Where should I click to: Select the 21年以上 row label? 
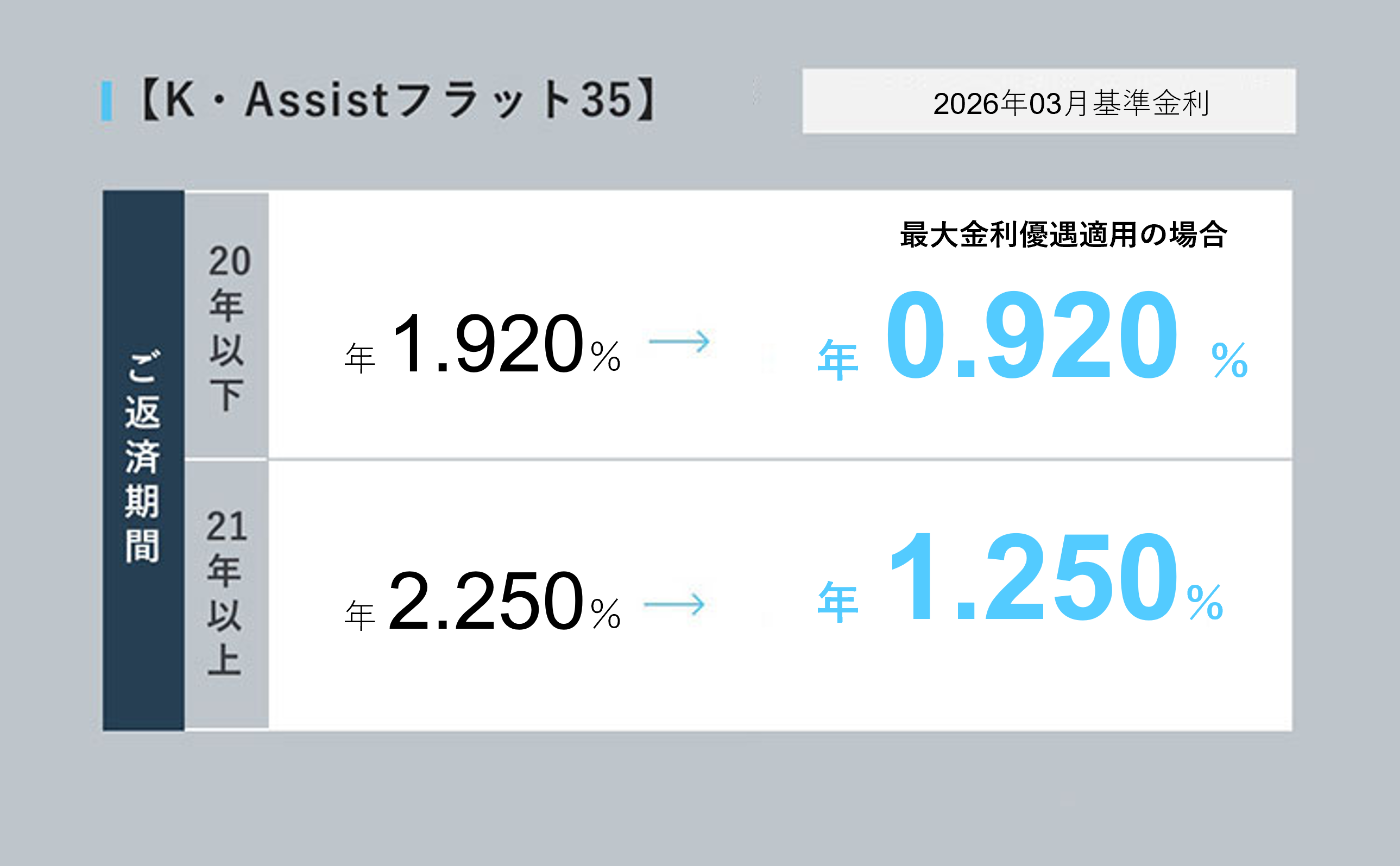point(226,592)
